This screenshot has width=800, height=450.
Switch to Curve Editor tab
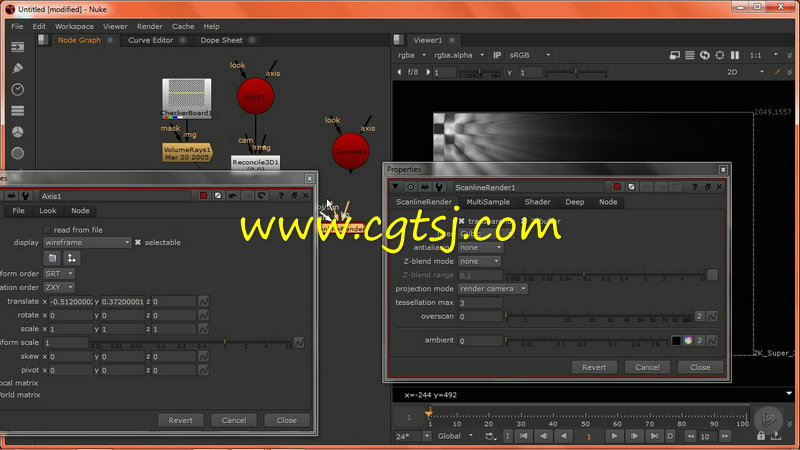click(x=151, y=40)
